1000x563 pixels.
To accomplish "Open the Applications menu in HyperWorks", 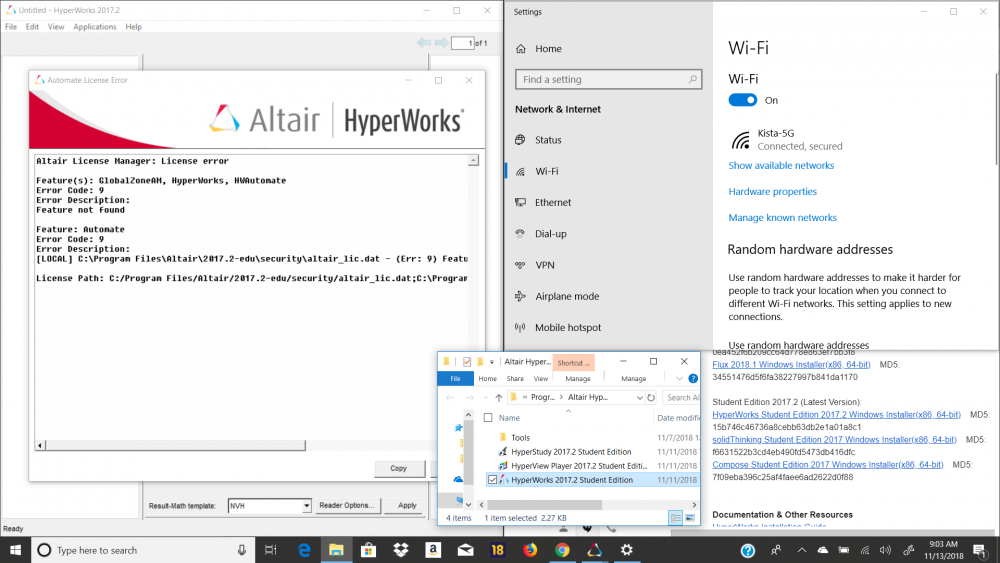I will (x=94, y=27).
